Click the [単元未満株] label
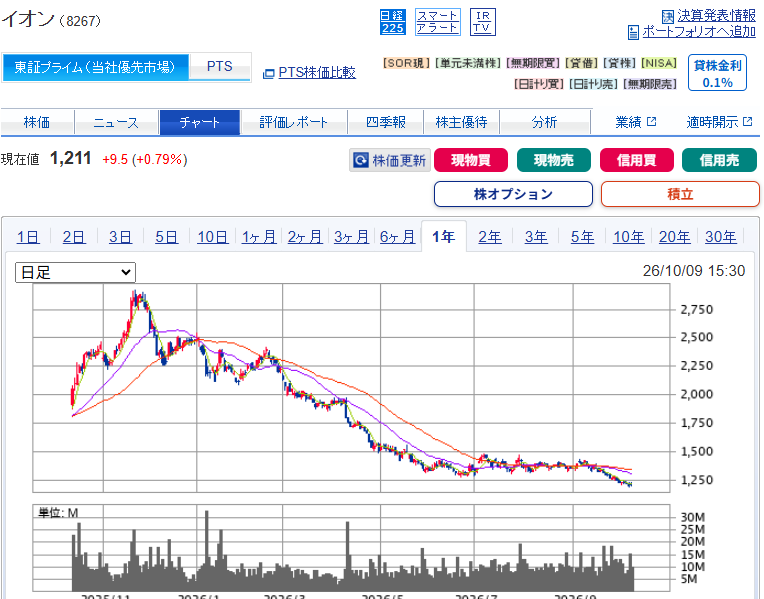Viewport: 764px width, 599px height. coord(468,63)
